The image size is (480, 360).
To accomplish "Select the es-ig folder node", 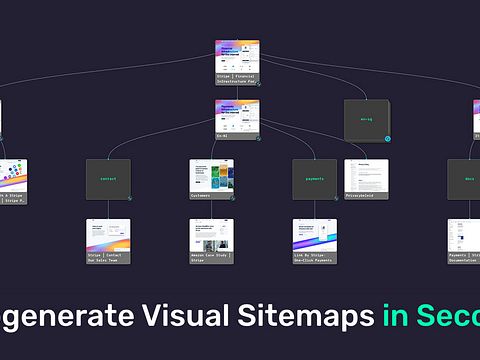I will coord(367,120).
